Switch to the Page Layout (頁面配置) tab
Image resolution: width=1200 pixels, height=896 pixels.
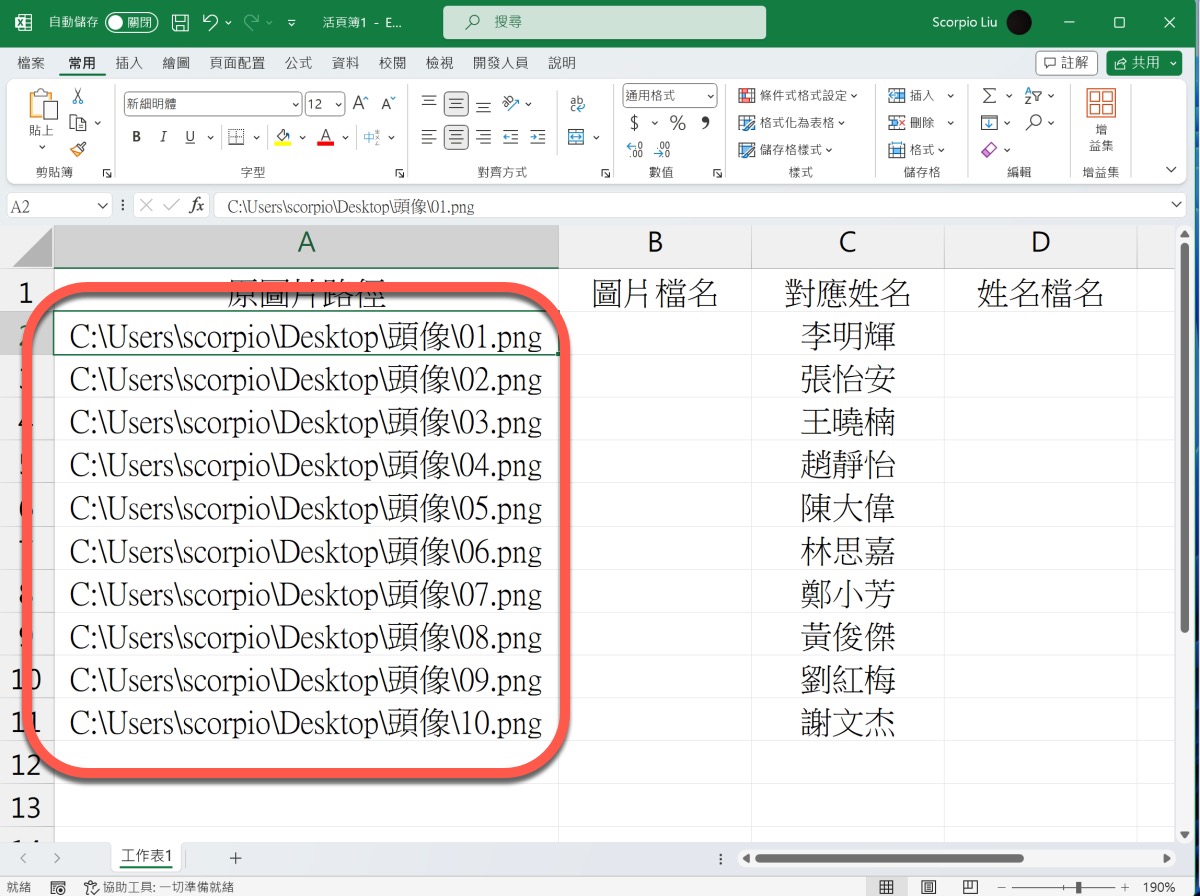pyautogui.click(x=237, y=63)
